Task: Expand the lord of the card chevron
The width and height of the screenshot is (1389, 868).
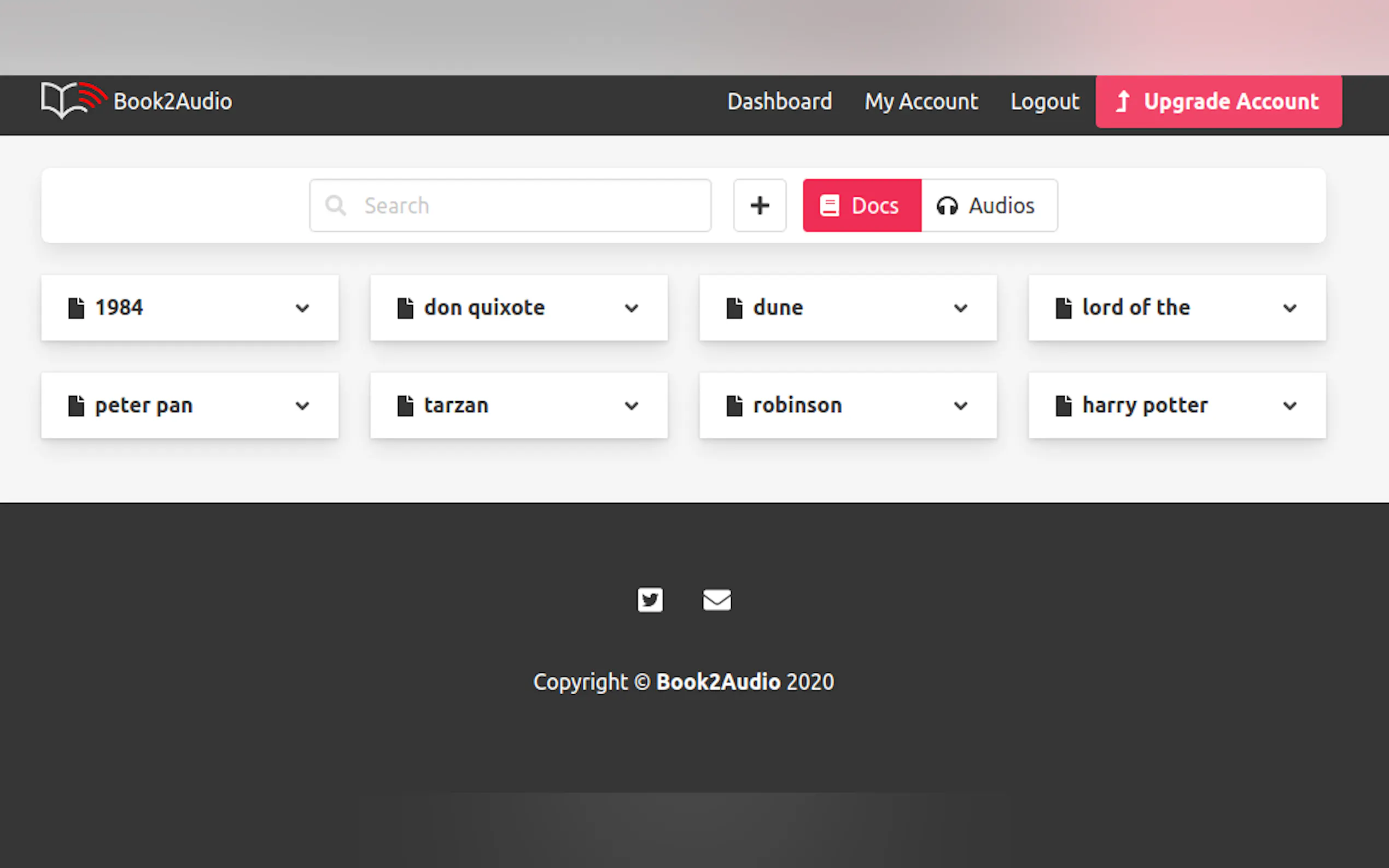Action: [x=1289, y=308]
